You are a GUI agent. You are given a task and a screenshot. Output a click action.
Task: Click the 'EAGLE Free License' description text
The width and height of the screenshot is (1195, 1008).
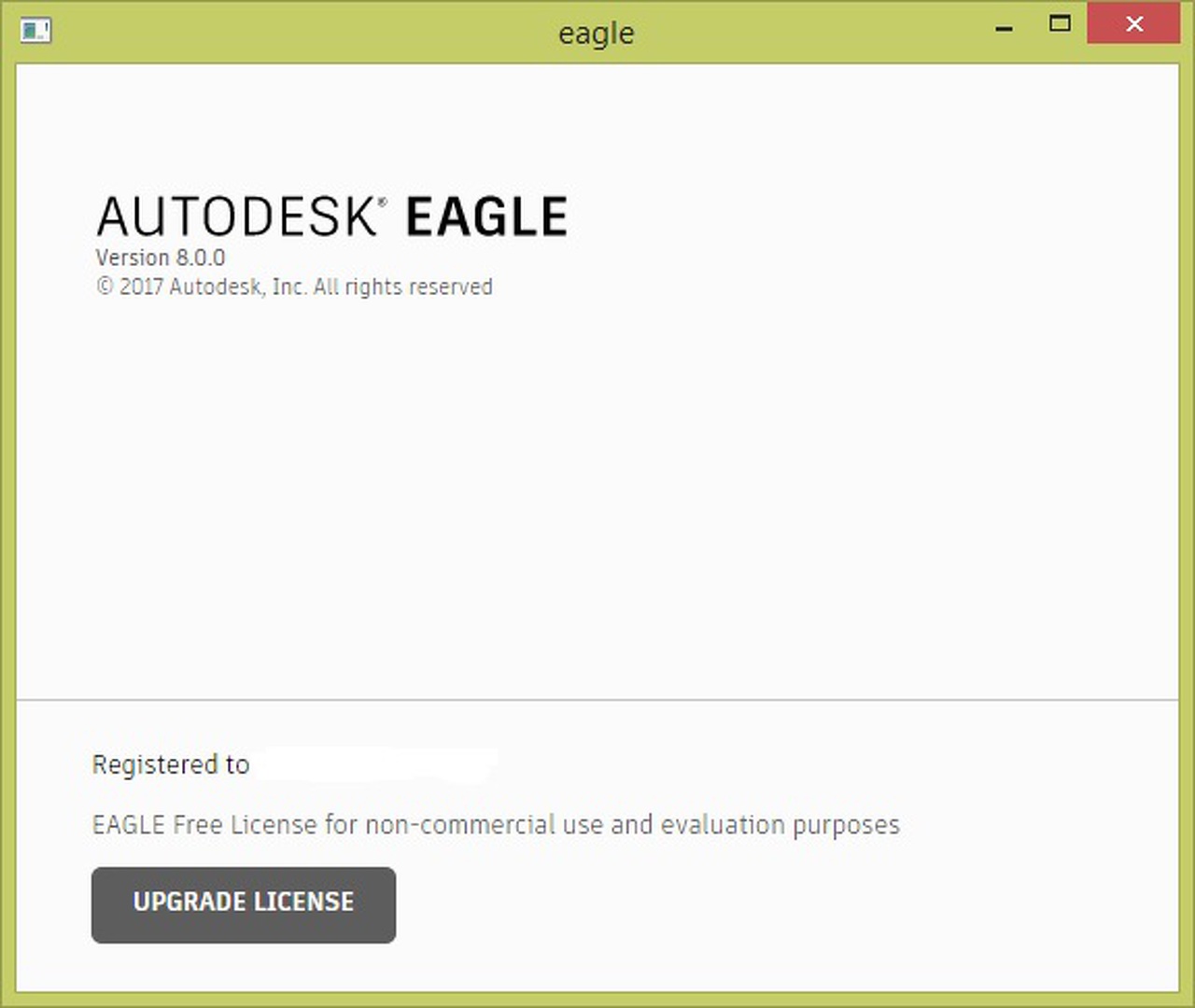coord(496,825)
